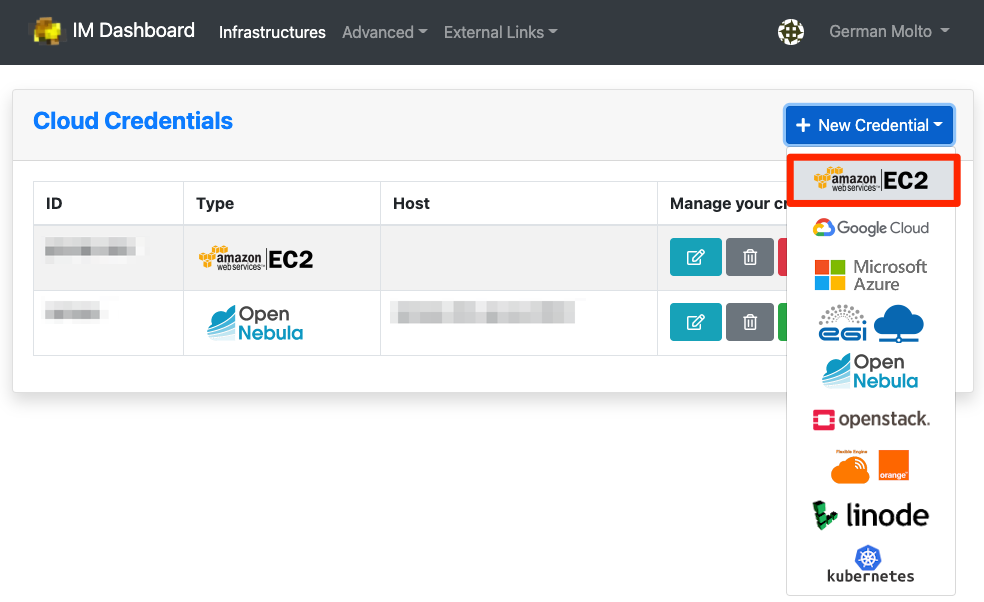This screenshot has height=602, width=984.
Task: Click the blurred host of OpenNebula row
Action: (x=483, y=312)
